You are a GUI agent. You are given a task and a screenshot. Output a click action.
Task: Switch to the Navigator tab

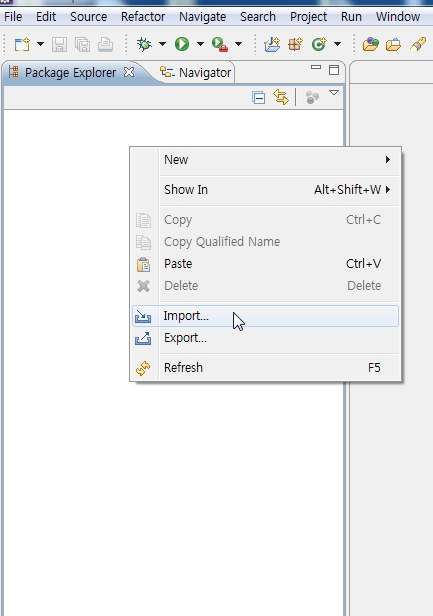pos(196,72)
